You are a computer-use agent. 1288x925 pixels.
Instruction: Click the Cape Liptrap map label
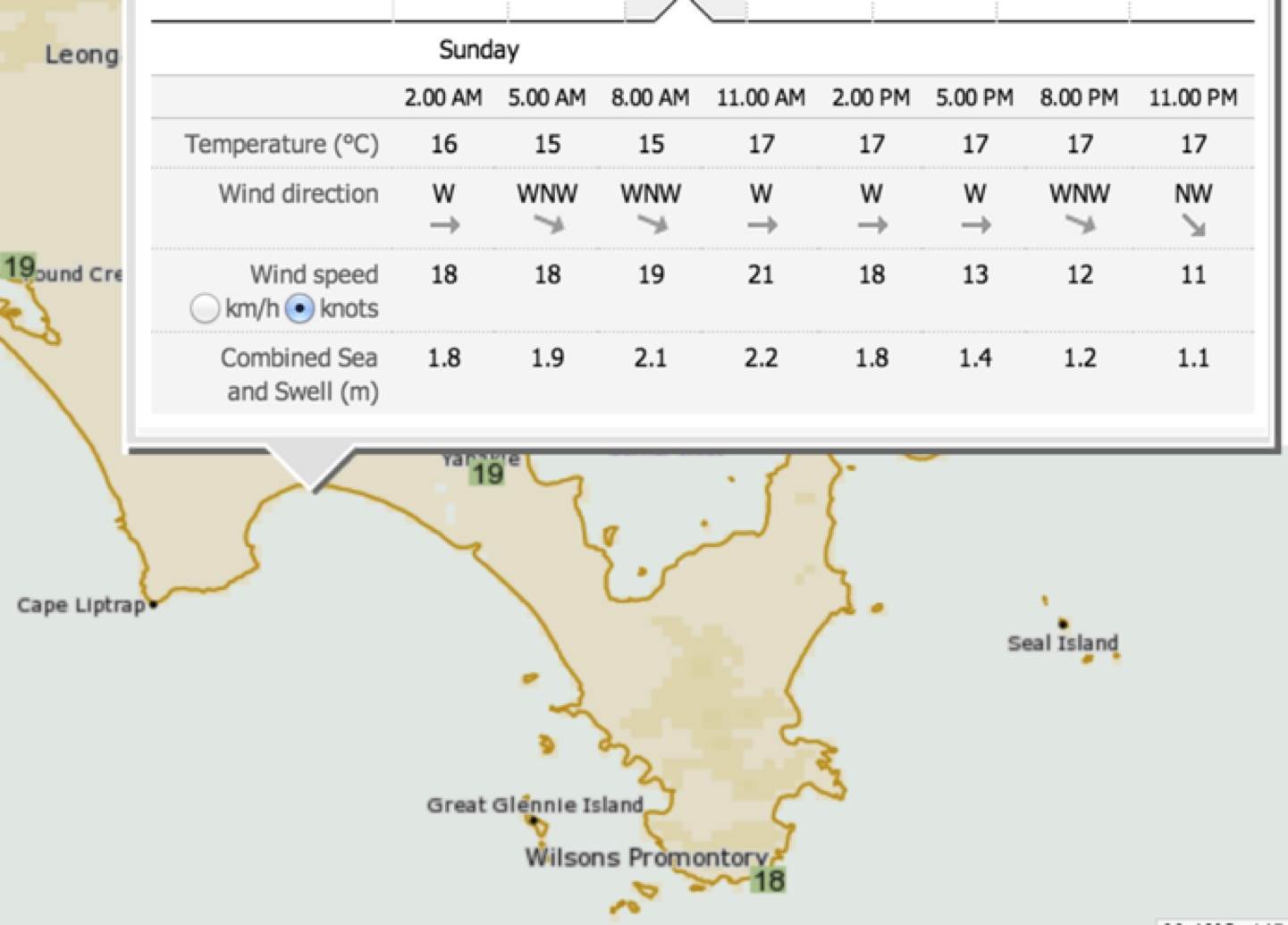(80, 605)
